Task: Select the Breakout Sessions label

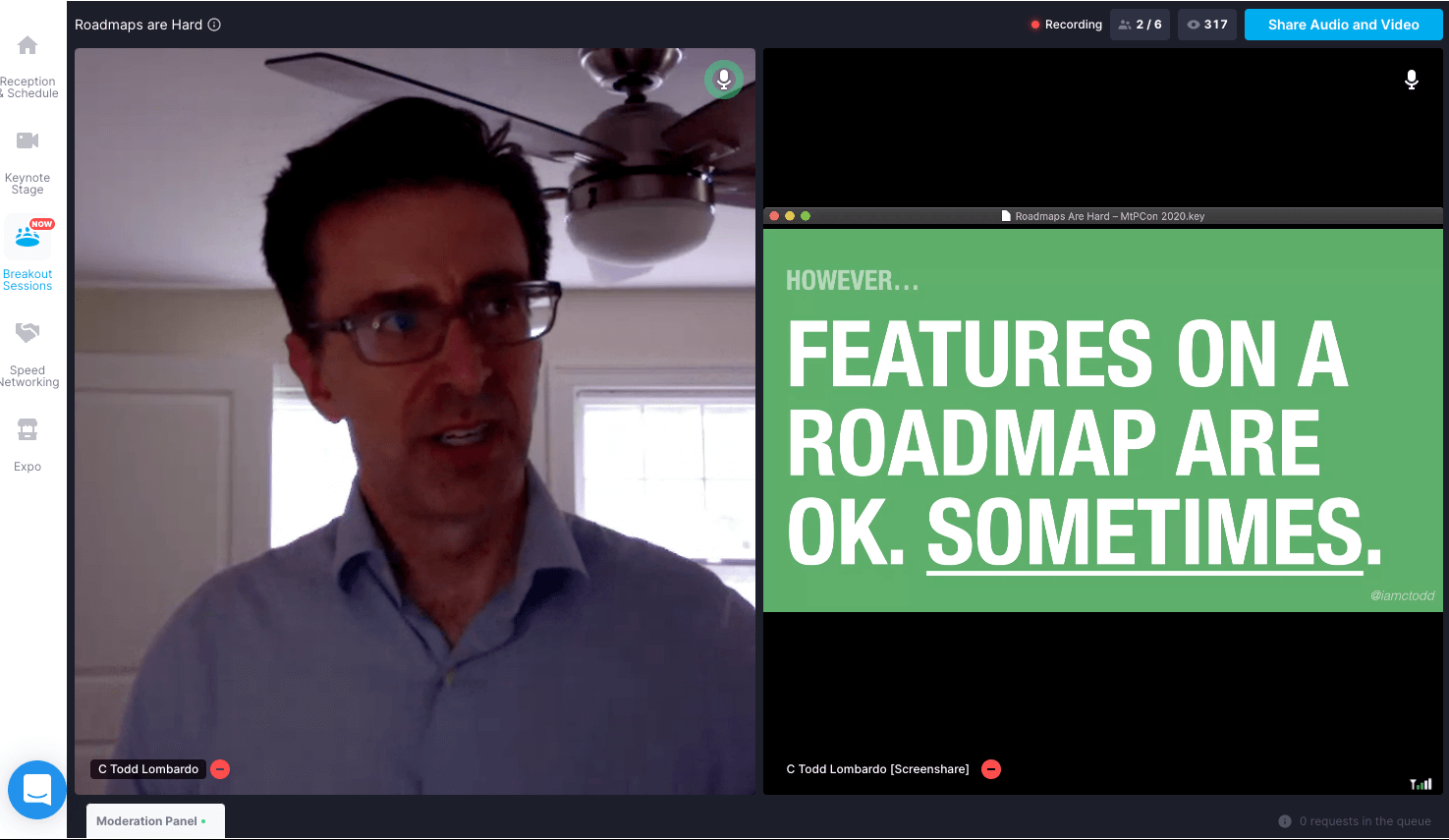Action: [28, 280]
